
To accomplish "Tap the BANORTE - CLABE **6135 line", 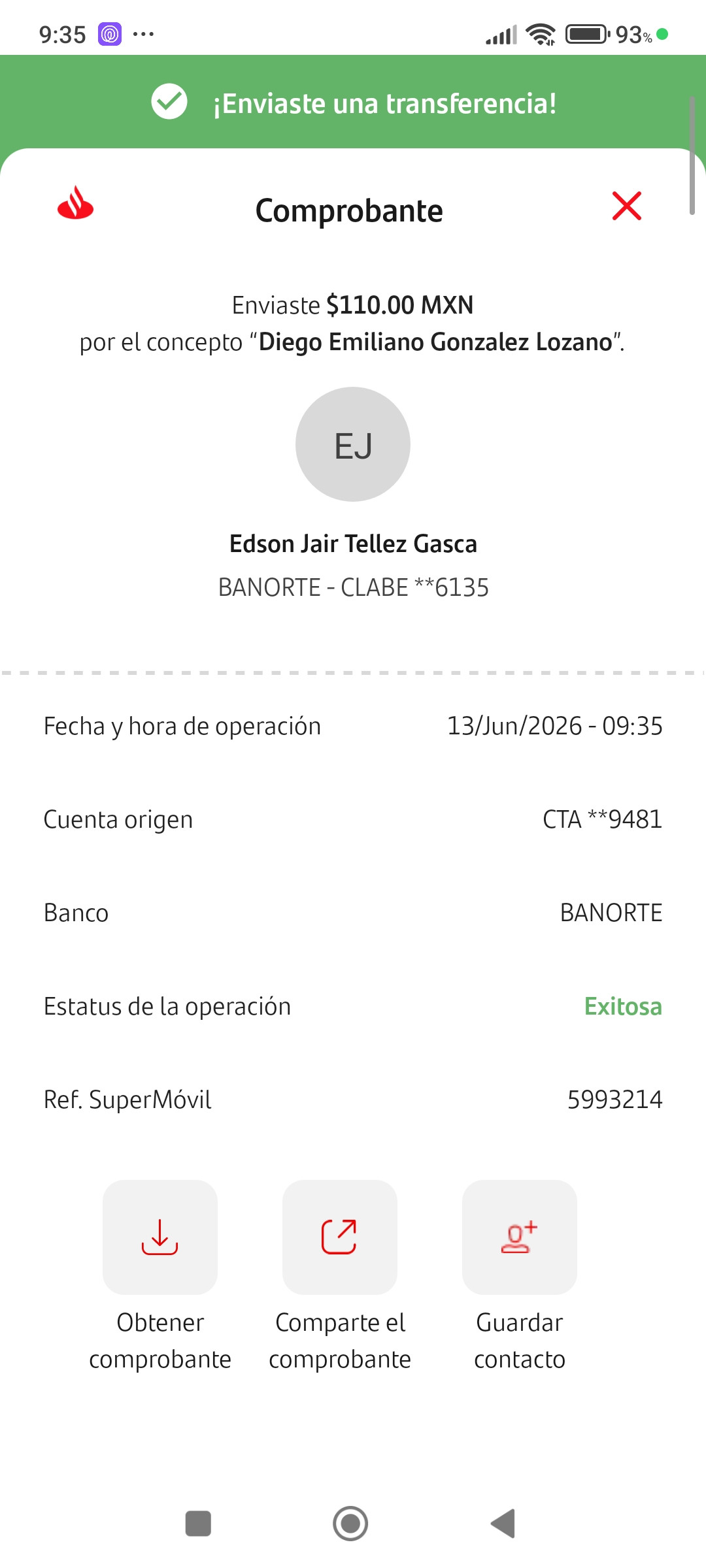I will [x=353, y=587].
